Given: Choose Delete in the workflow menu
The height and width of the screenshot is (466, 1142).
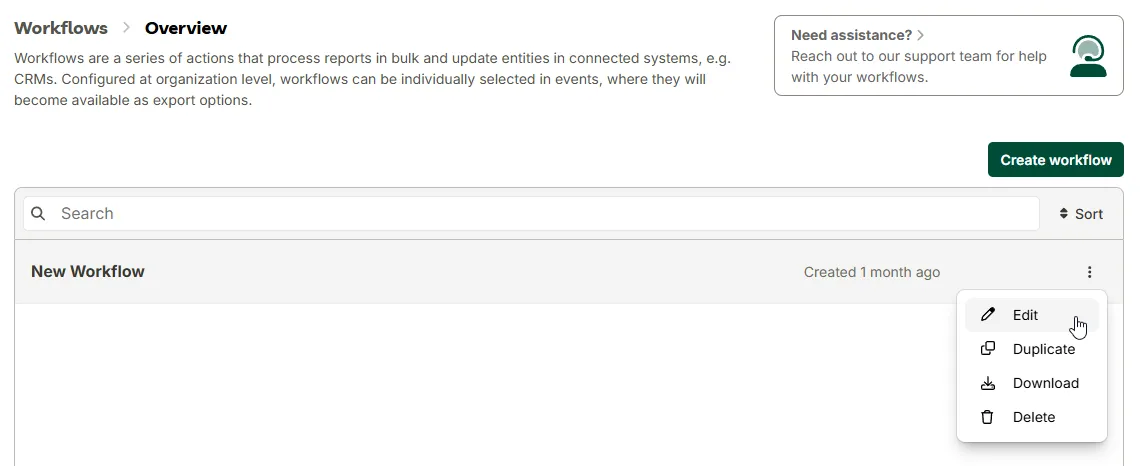Looking at the screenshot, I should [1031, 417].
